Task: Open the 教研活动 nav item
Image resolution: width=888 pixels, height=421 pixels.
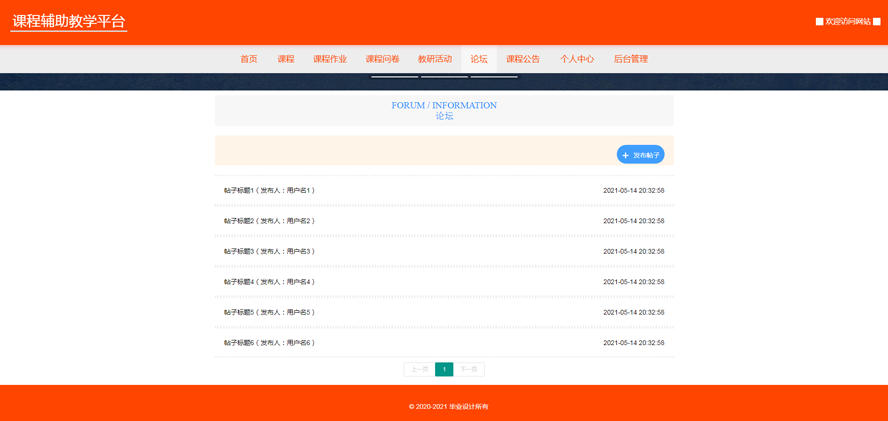Action: click(435, 59)
